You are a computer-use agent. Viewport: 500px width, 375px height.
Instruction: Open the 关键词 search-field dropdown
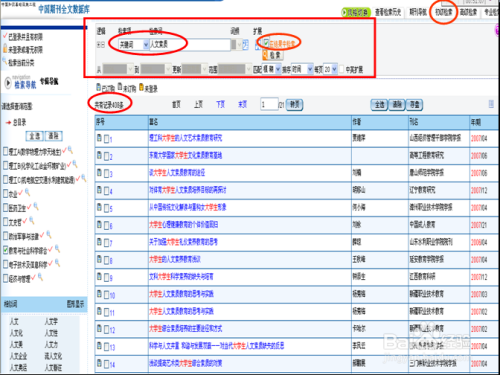tap(146, 44)
